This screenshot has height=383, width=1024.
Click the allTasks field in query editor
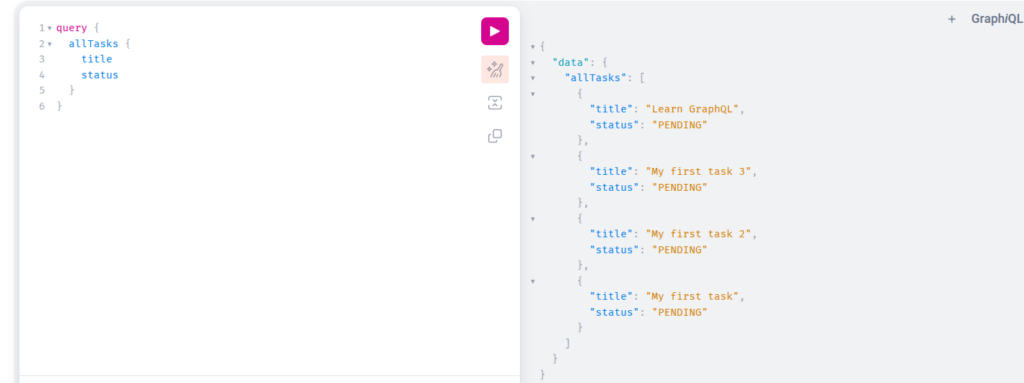[x=93, y=44]
